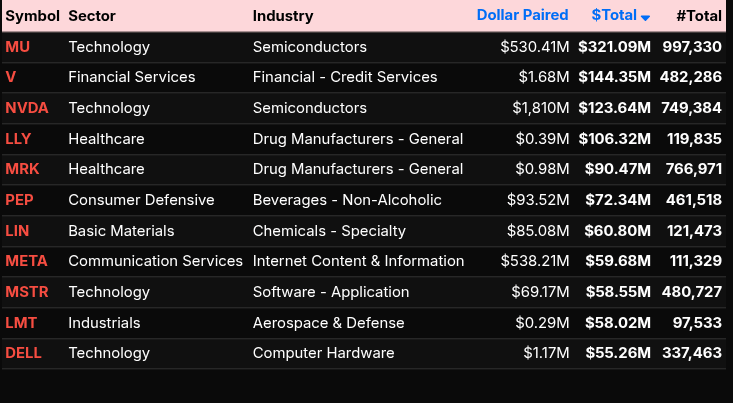
Task: Open the MRK ticker link
Action: (22, 169)
